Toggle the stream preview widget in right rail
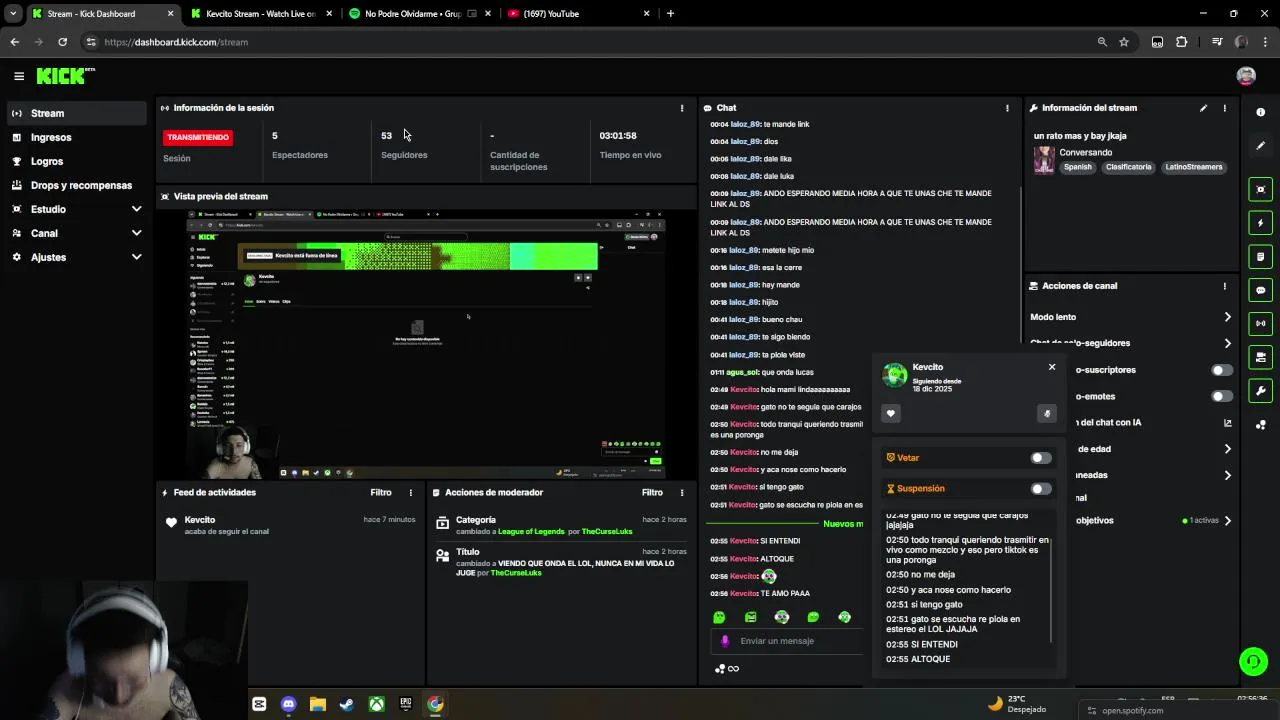 click(1260, 189)
